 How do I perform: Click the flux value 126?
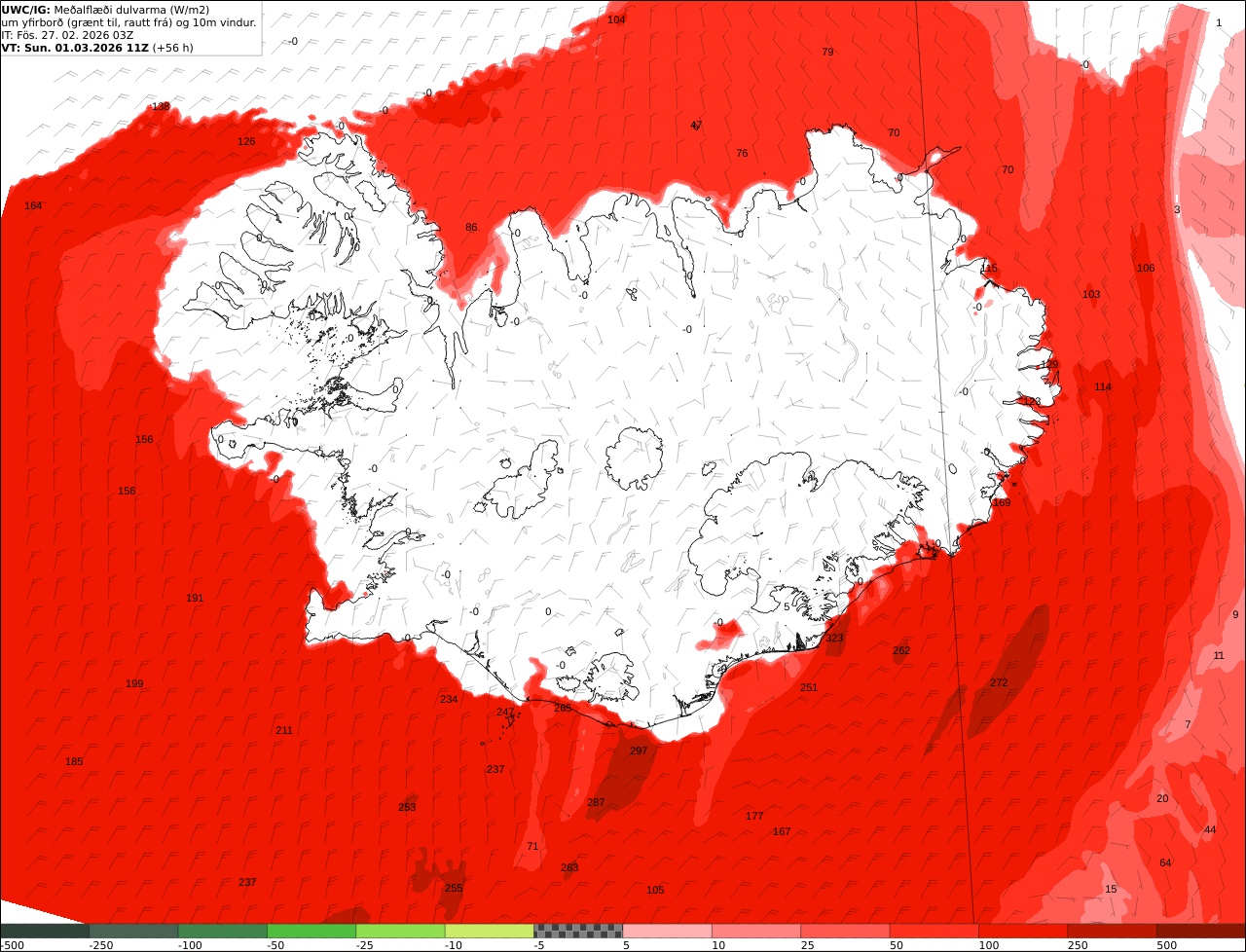coord(246,141)
